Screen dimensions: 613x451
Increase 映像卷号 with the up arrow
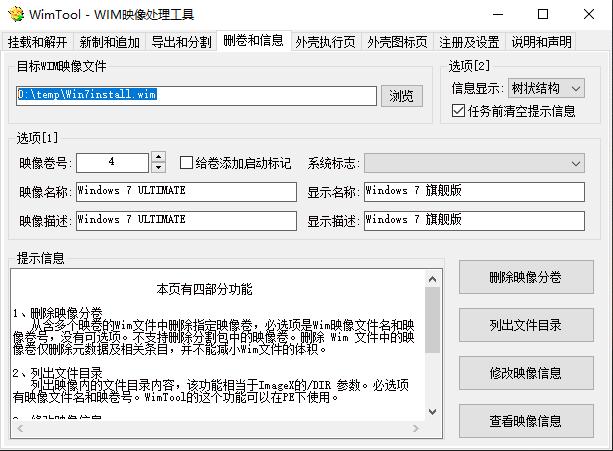158,157
